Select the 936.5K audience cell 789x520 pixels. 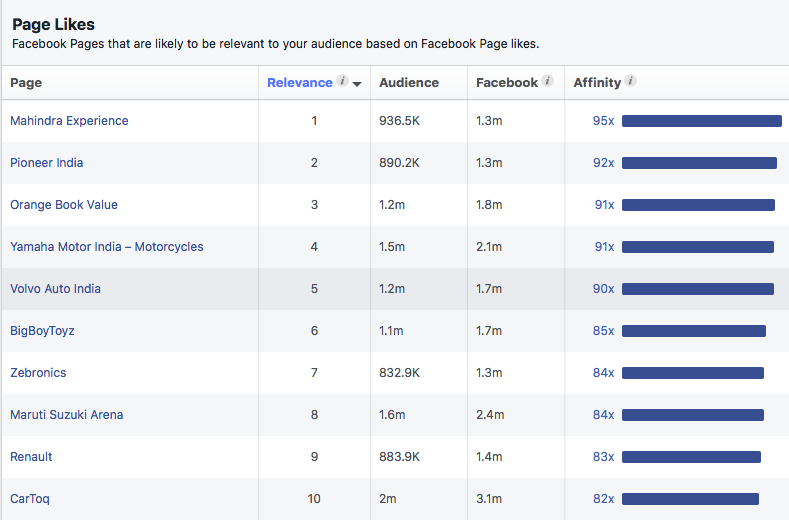[400, 121]
